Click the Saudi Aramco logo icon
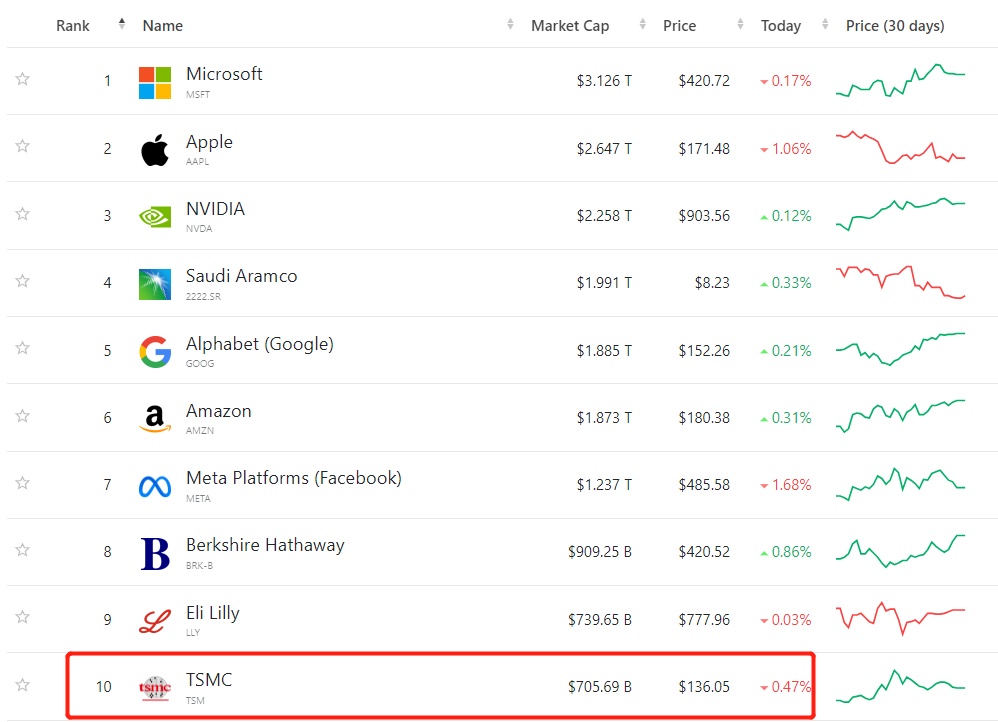998x722 pixels. (x=155, y=284)
